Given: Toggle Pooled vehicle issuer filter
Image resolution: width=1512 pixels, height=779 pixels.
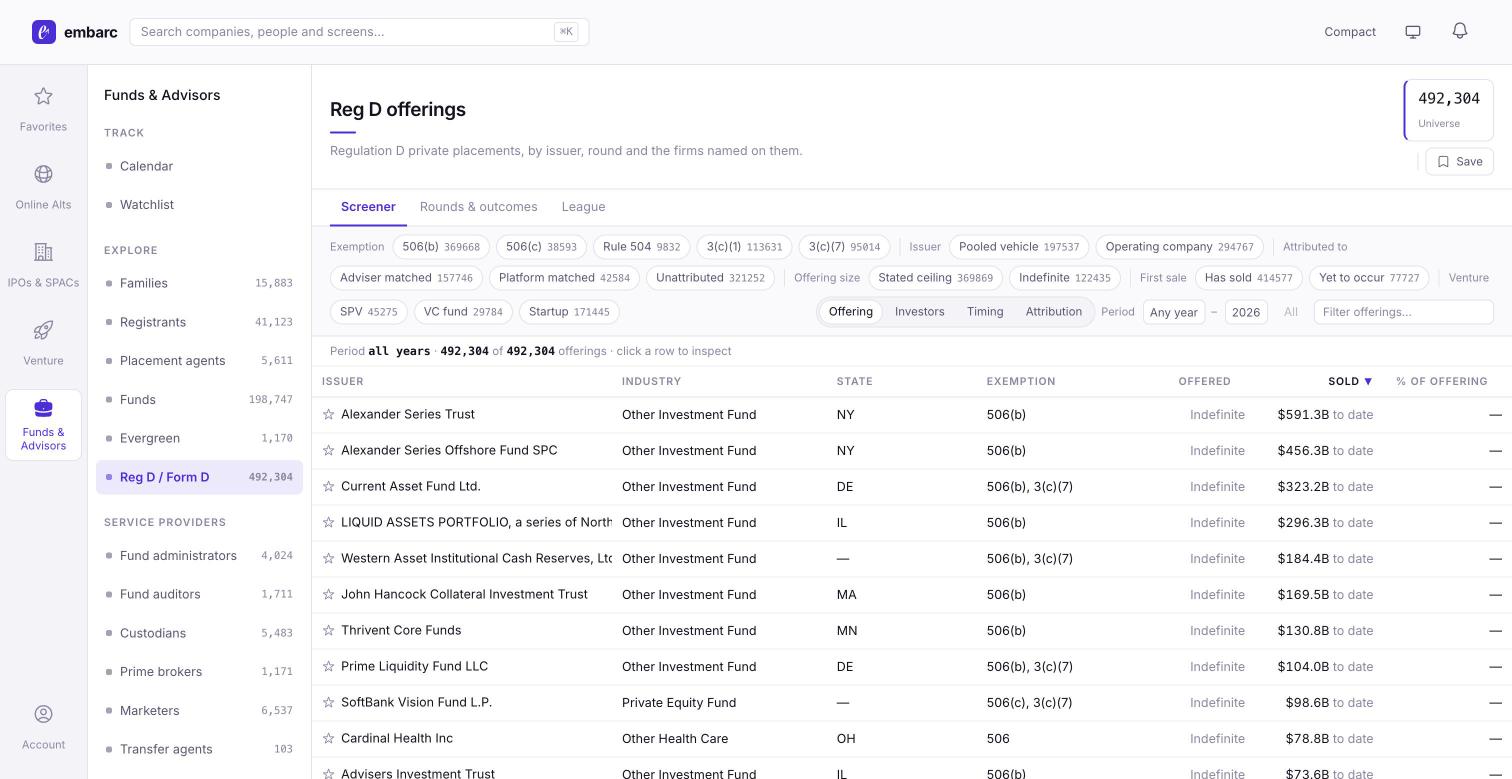Looking at the screenshot, I should pos(1019,247).
